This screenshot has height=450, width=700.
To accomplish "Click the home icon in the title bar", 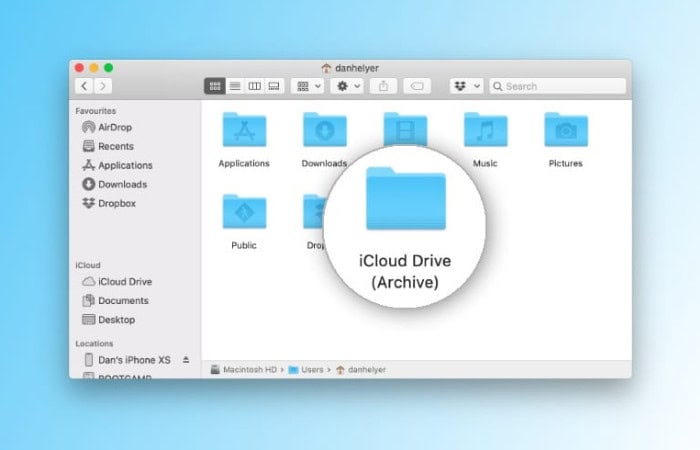I will pyautogui.click(x=326, y=68).
